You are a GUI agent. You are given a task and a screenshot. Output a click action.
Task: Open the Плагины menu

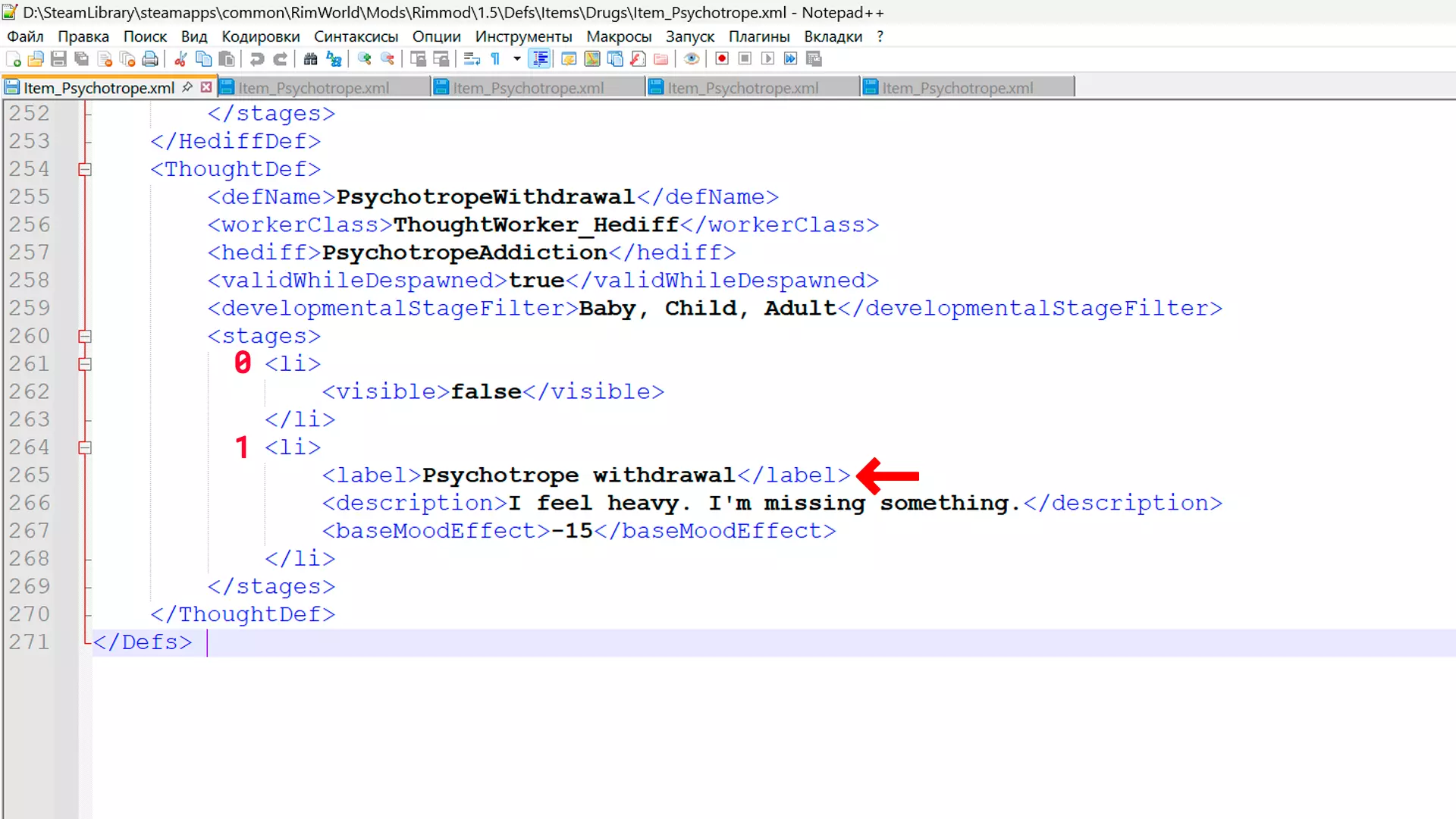[x=758, y=36]
